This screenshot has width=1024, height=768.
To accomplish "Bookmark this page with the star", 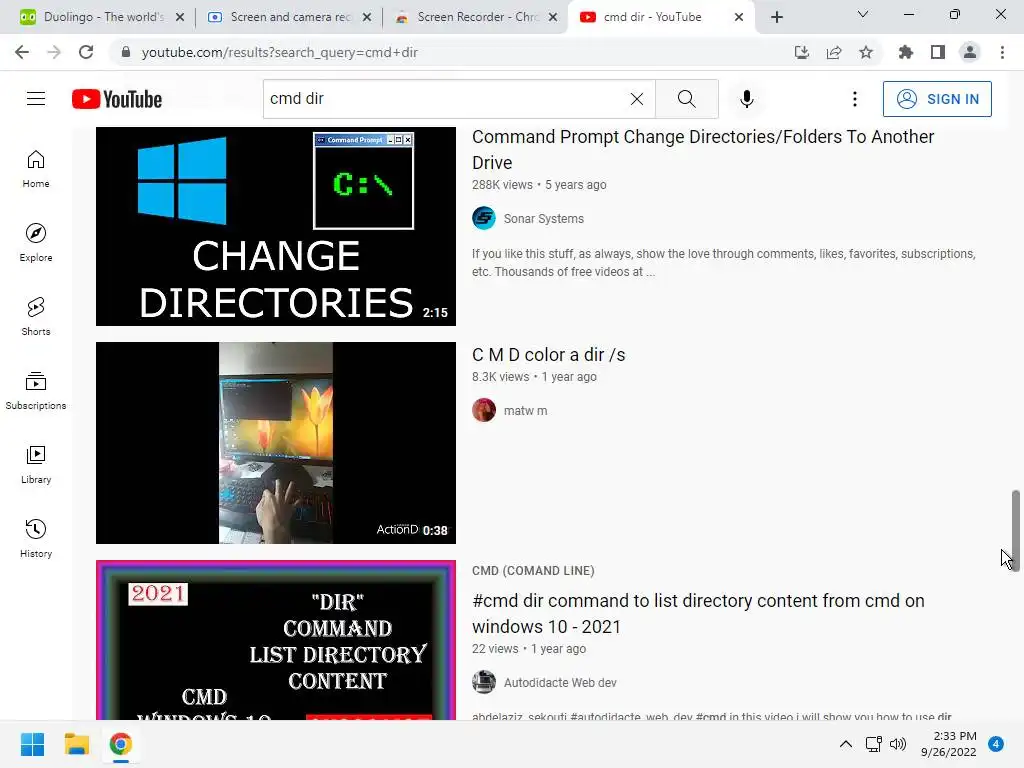I will 866,52.
